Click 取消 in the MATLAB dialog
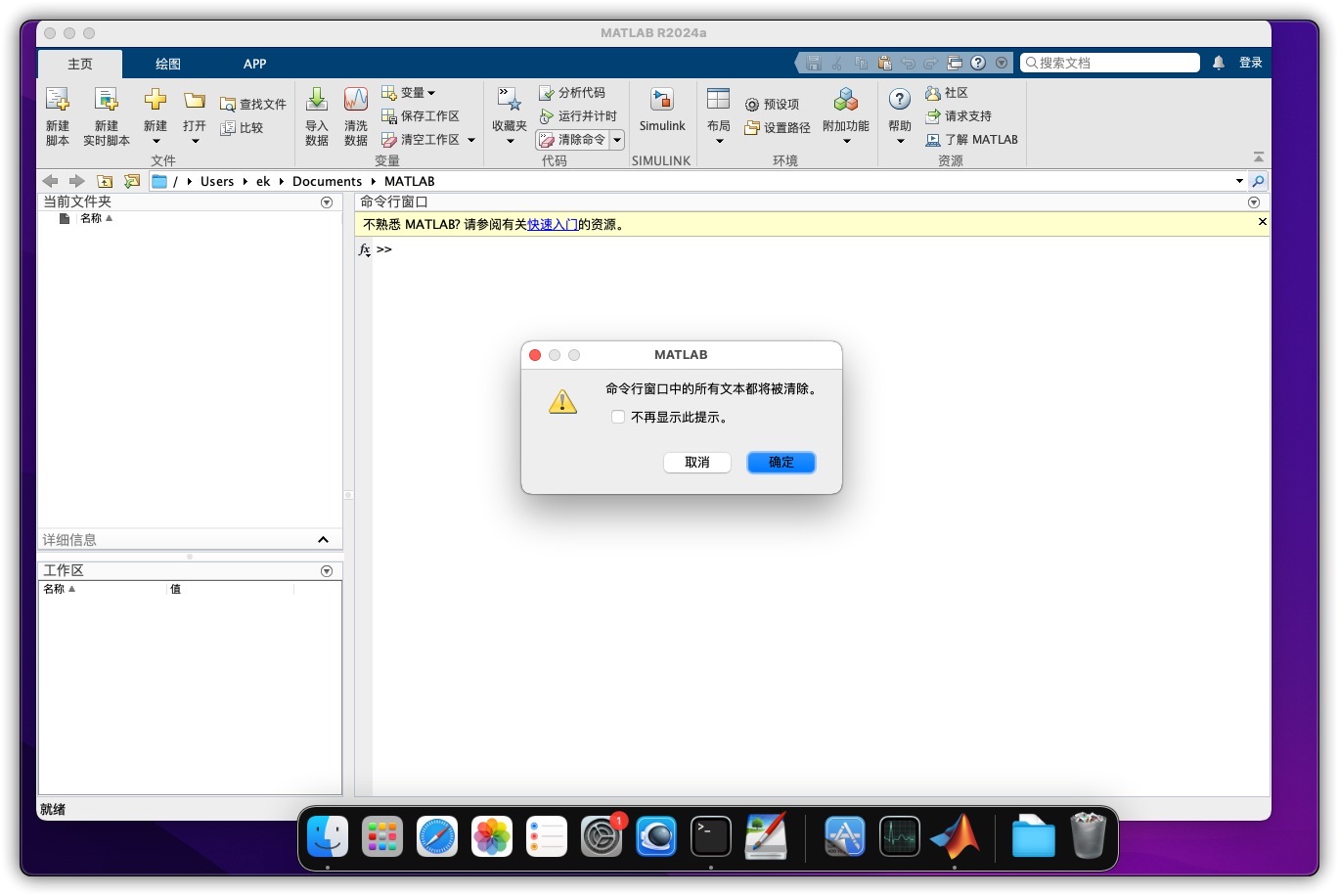 697,463
